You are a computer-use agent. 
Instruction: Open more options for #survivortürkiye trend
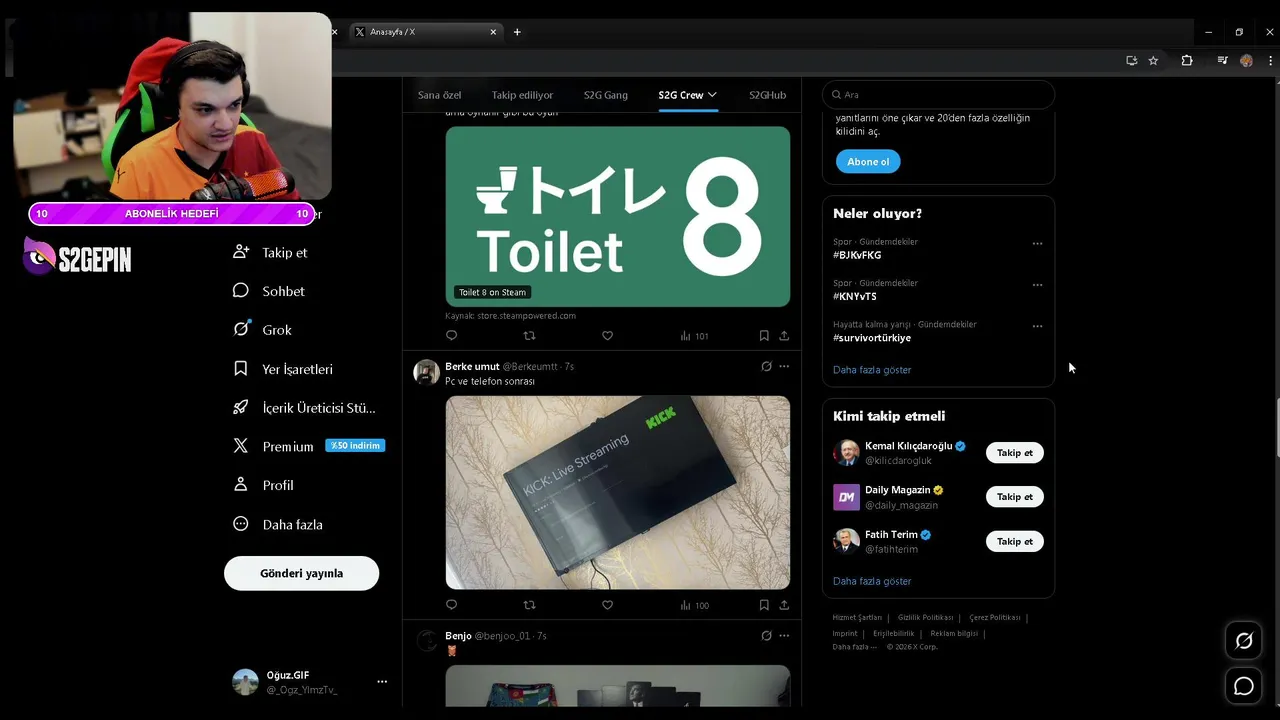pyautogui.click(x=1037, y=326)
